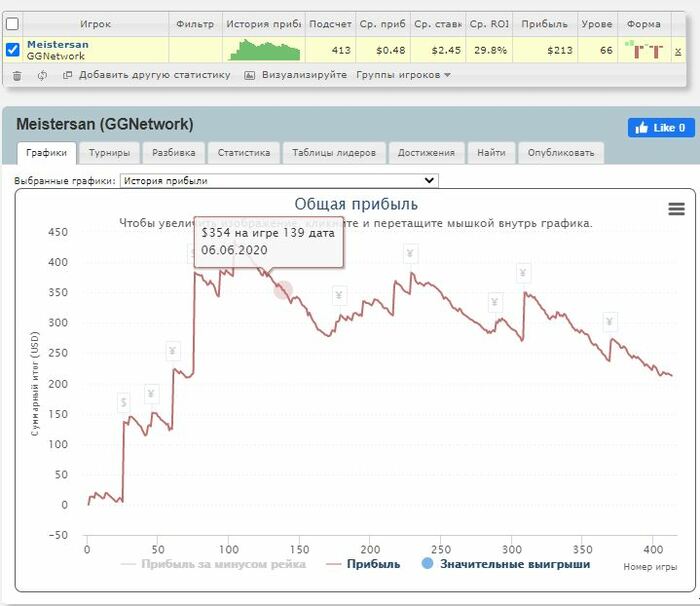Sort by the Прибыль column header

[545, 24]
